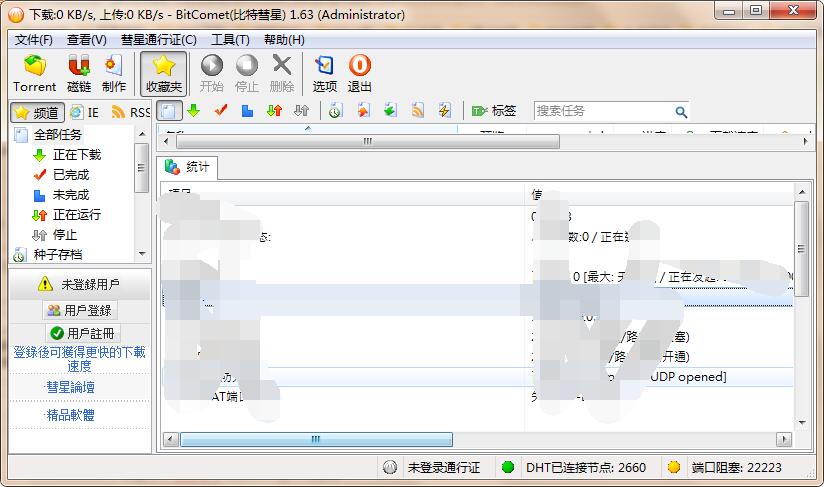
Task: Open the 查看(V) menu
Action: click(87, 40)
